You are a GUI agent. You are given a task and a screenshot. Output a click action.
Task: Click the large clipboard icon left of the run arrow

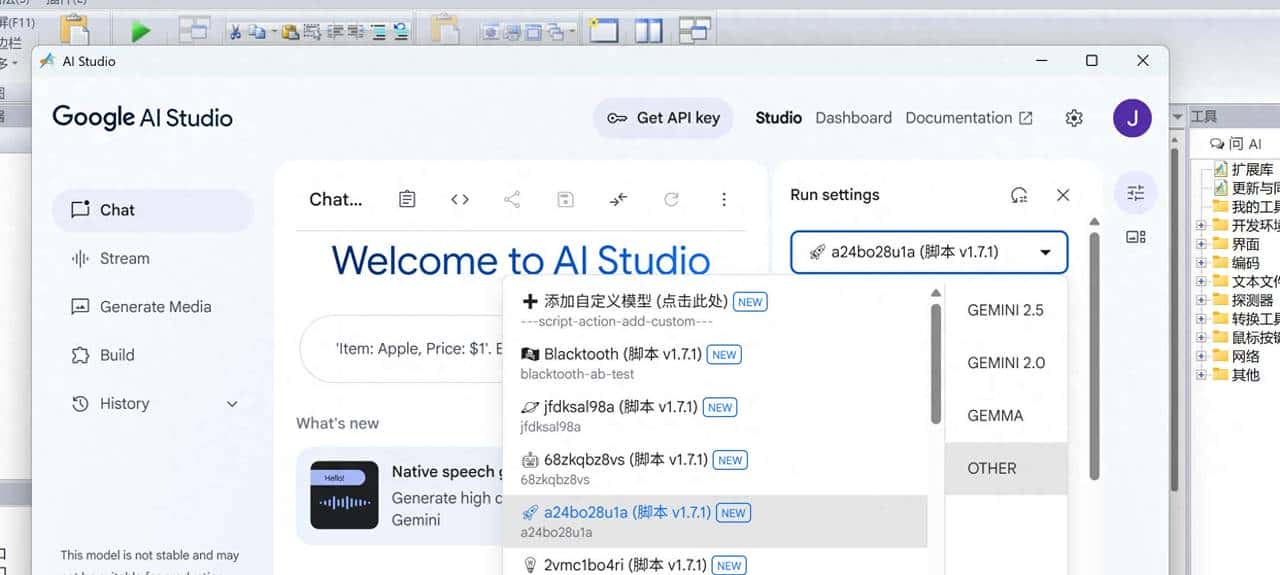pos(74,30)
